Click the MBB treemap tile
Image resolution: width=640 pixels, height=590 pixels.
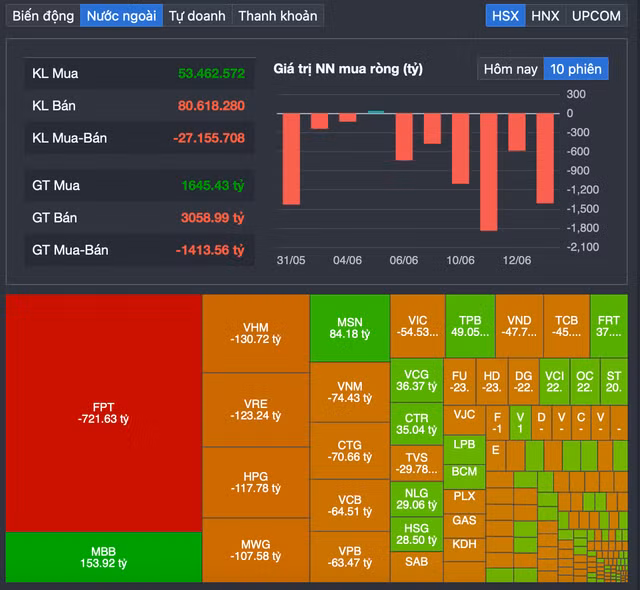coord(104,557)
